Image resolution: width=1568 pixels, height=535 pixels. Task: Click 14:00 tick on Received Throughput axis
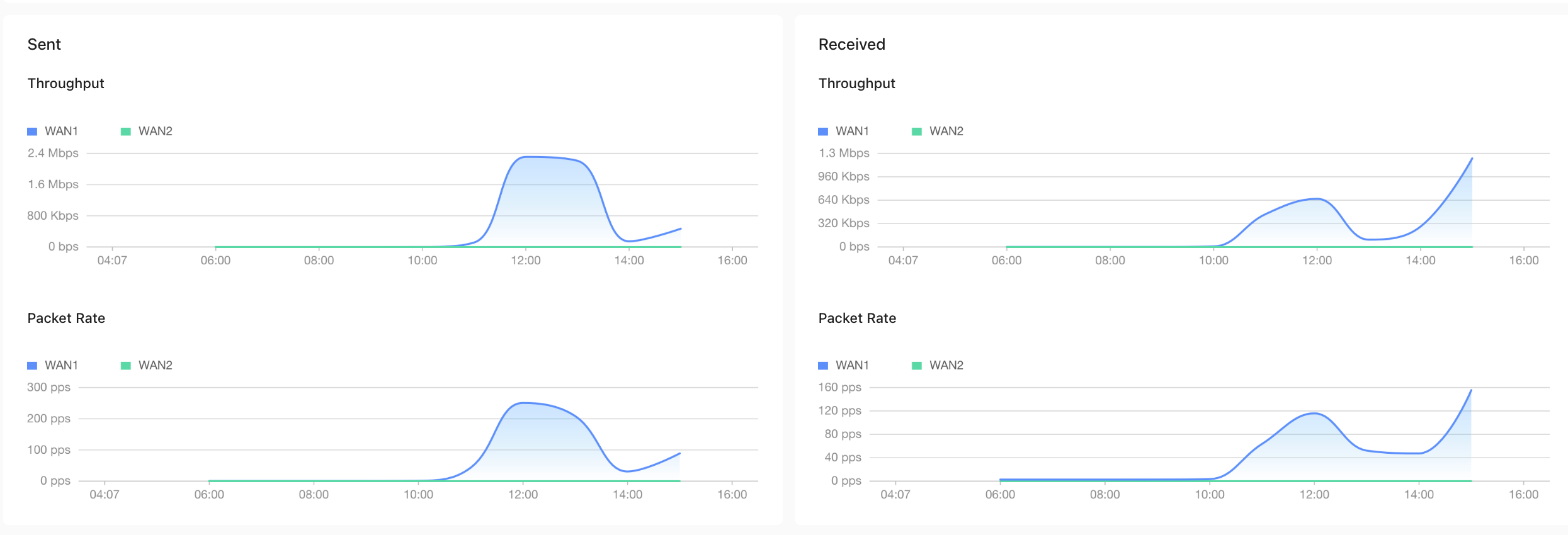click(1421, 261)
